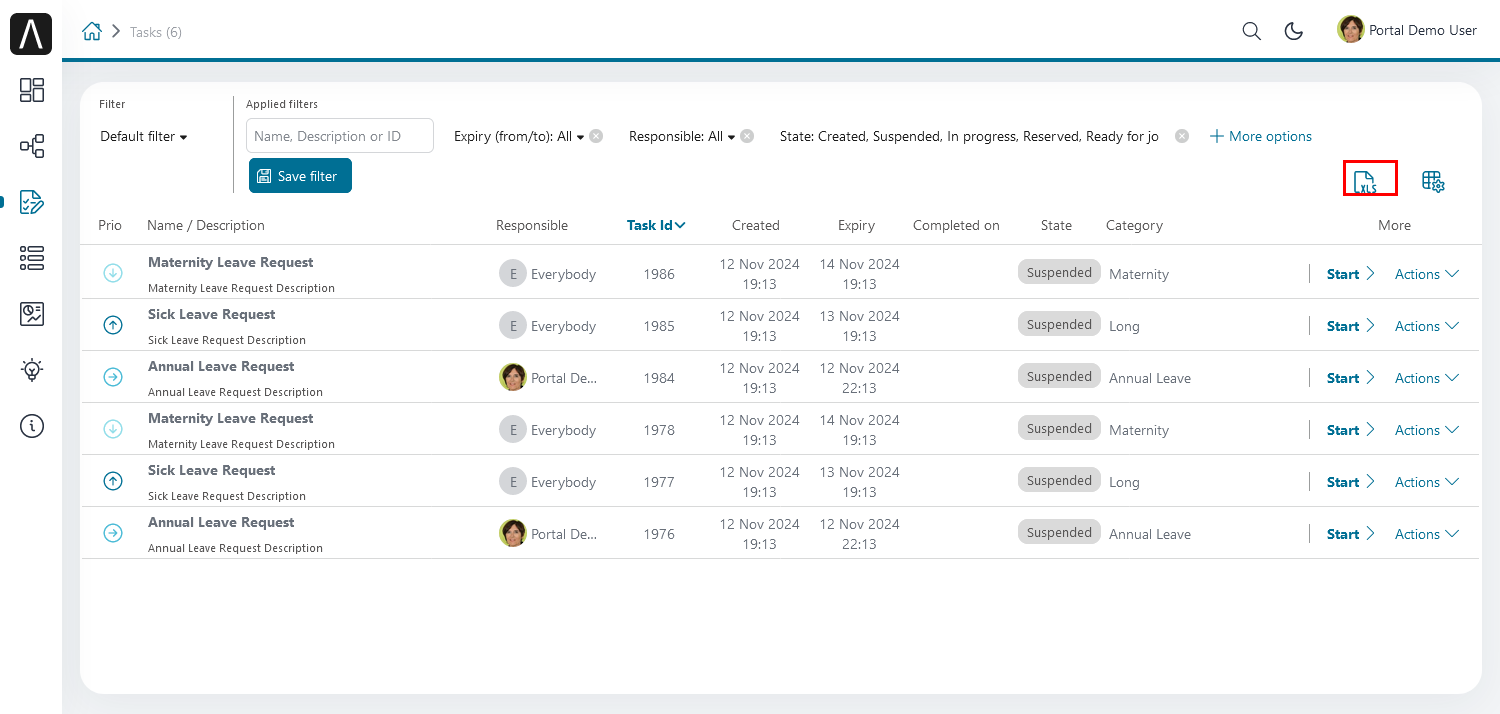Open global search magnifier icon
Viewport: 1500px width, 714px height.
point(1251,31)
